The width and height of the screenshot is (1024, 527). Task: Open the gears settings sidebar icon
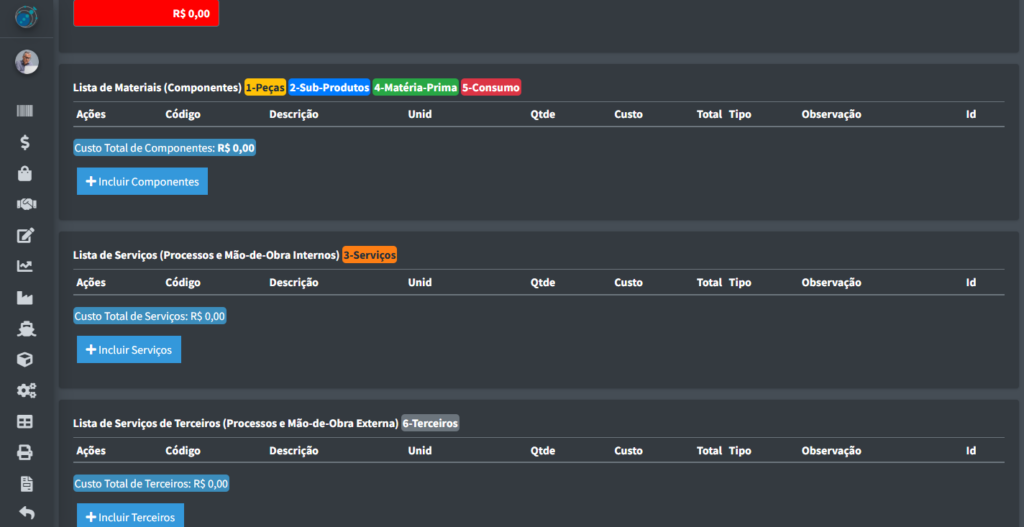point(26,390)
